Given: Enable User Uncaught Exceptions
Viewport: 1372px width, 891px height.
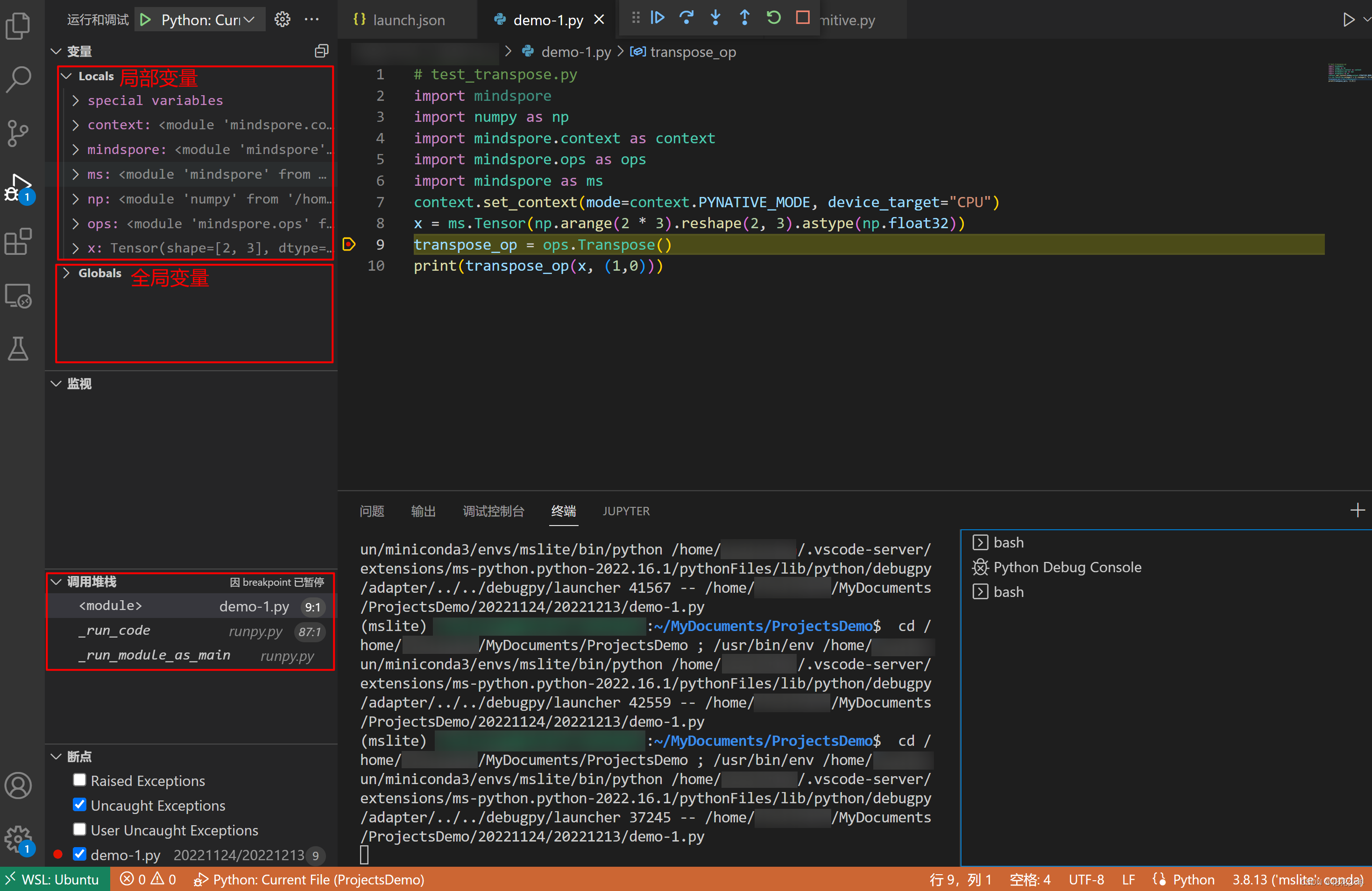Looking at the screenshot, I should pyautogui.click(x=79, y=830).
